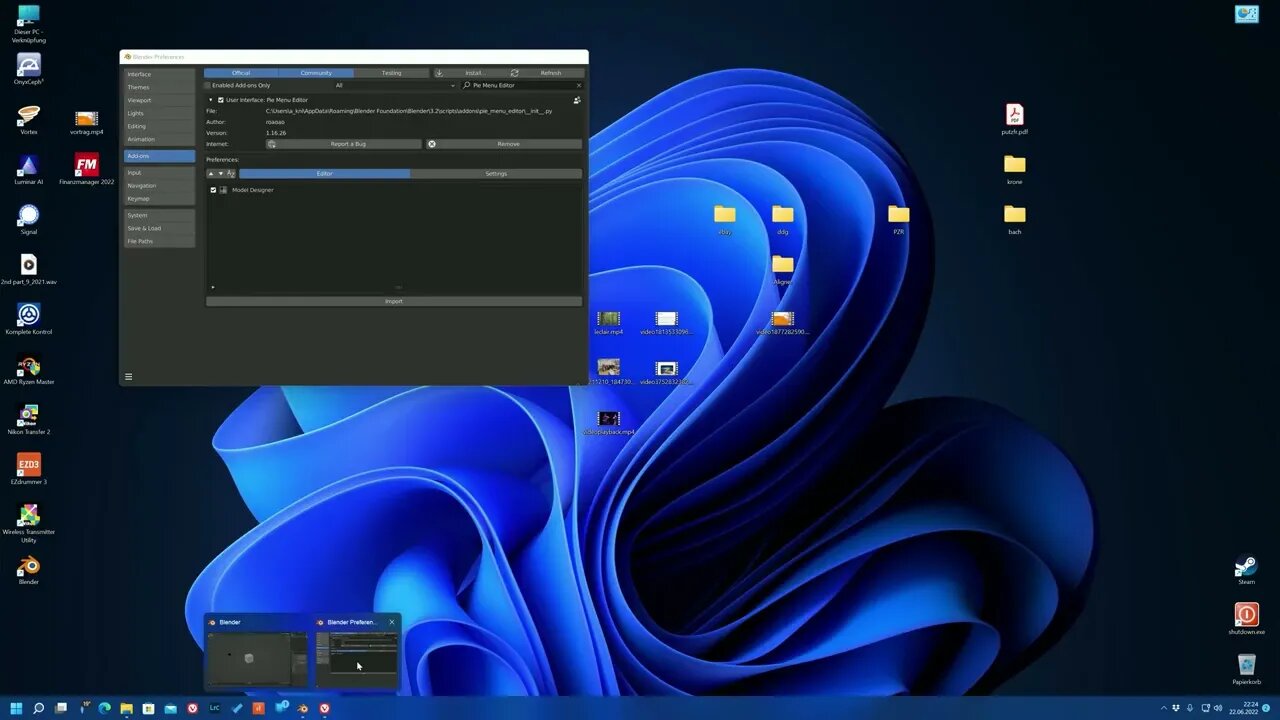The width and height of the screenshot is (1280, 720).
Task: Uncheck the Model Designer pie menu checkbox
Action: [x=213, y=190]
